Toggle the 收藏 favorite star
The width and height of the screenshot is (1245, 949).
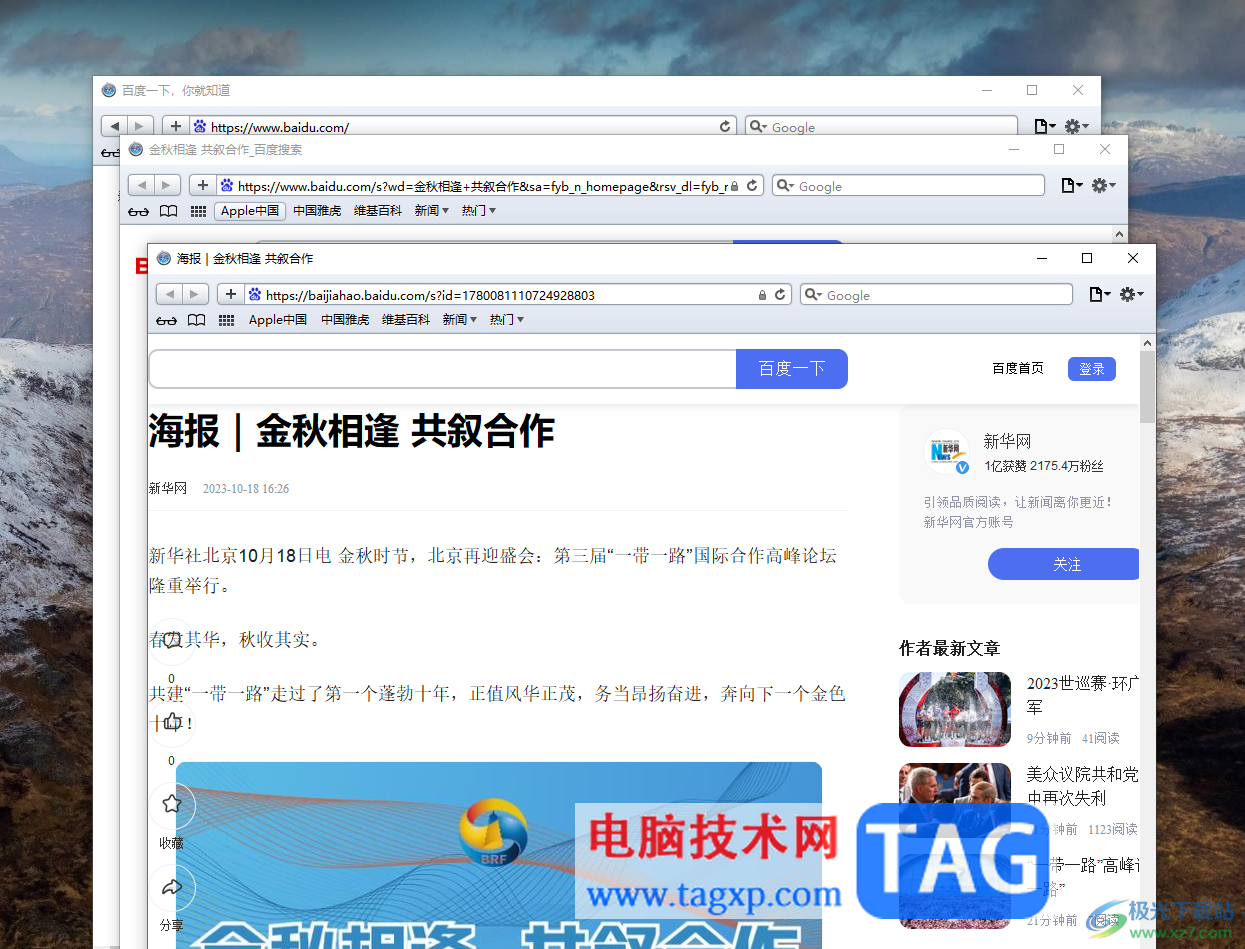(172, 805)
